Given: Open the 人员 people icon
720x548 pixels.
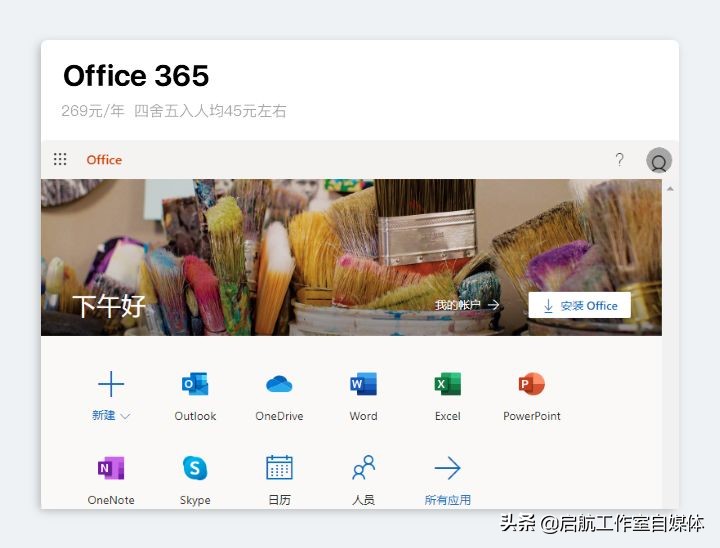Looking at the screenshot, I should point(364,468).
